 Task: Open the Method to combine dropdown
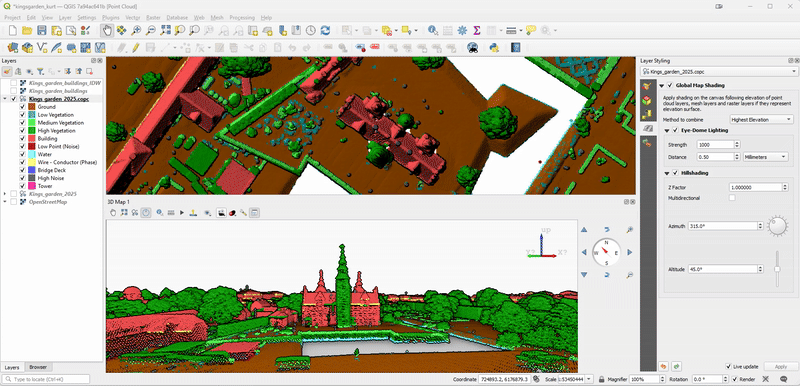[761, 119]
